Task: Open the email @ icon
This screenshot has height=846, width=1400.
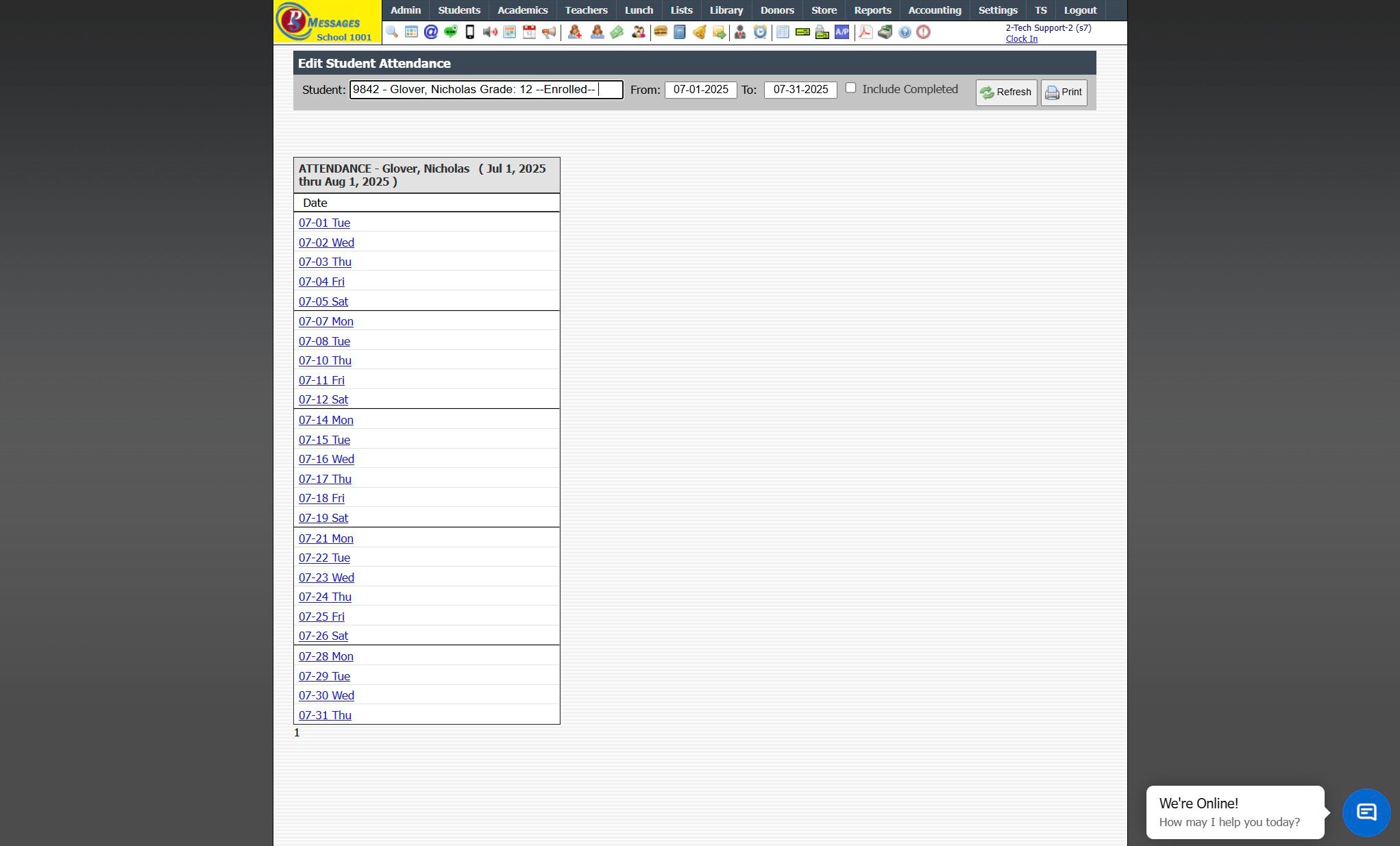Action: pyautogui.click(x=430, y=32)
